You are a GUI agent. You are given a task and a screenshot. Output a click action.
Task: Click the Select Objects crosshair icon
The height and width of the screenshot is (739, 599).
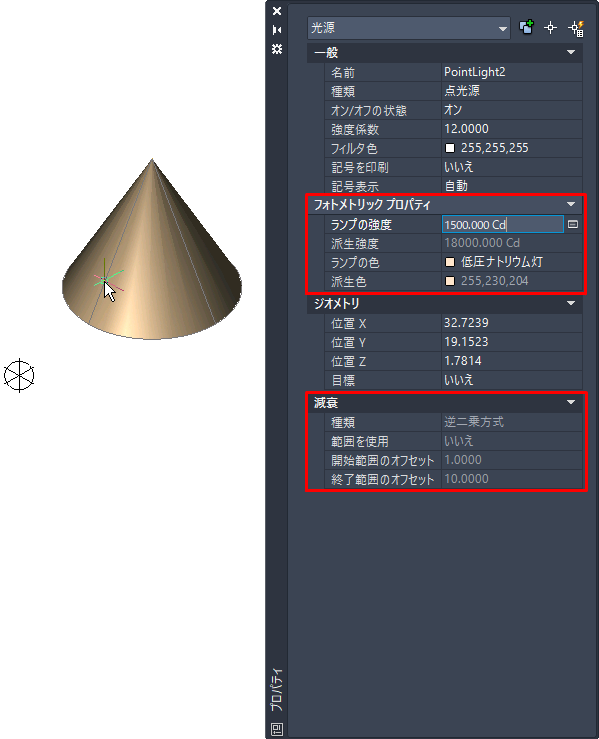pos(550,28)
